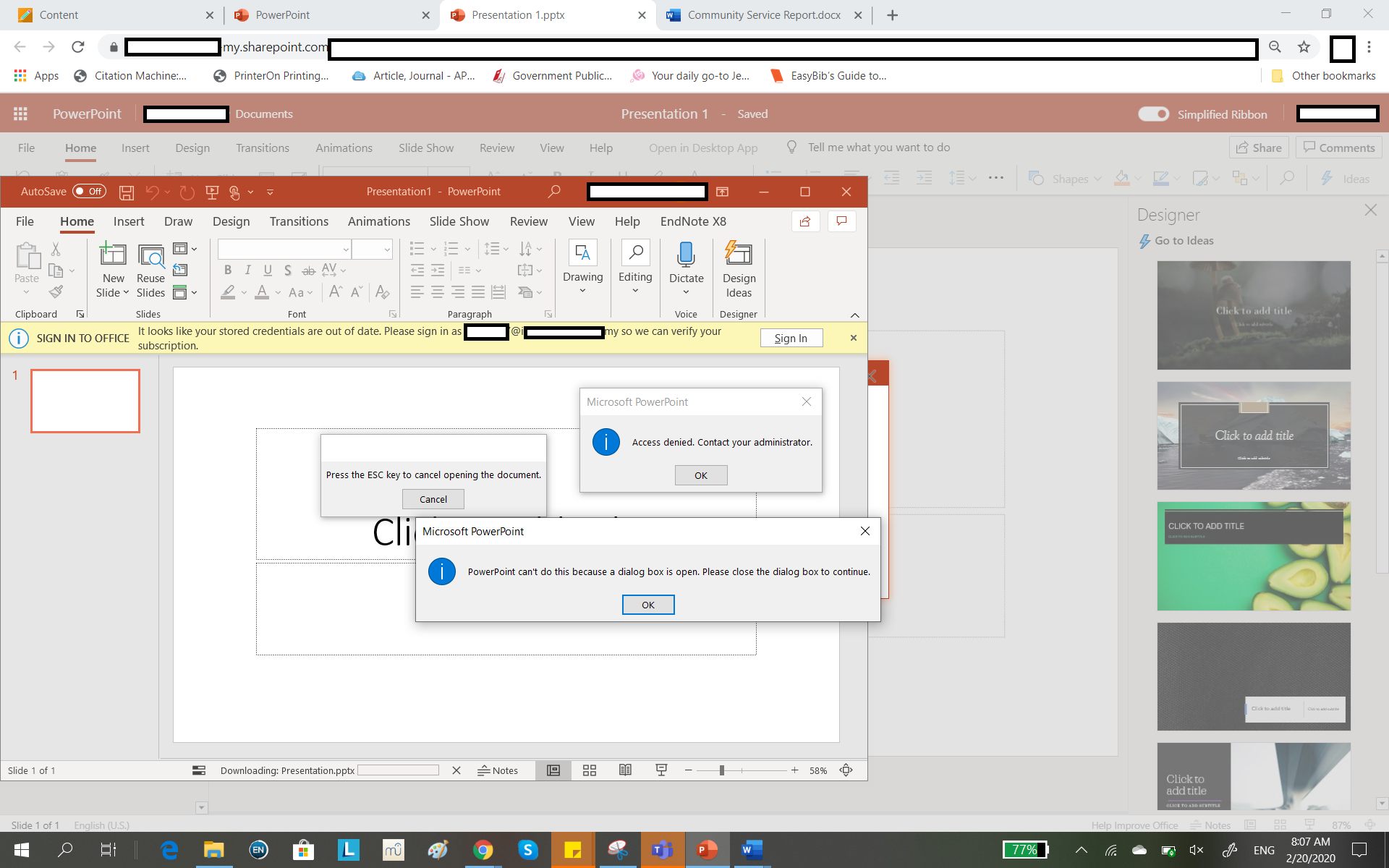The width and height of the screenshot is (1389, 868).
Task: Open Reading View from status bar
Action: click(x=625, y=770)
